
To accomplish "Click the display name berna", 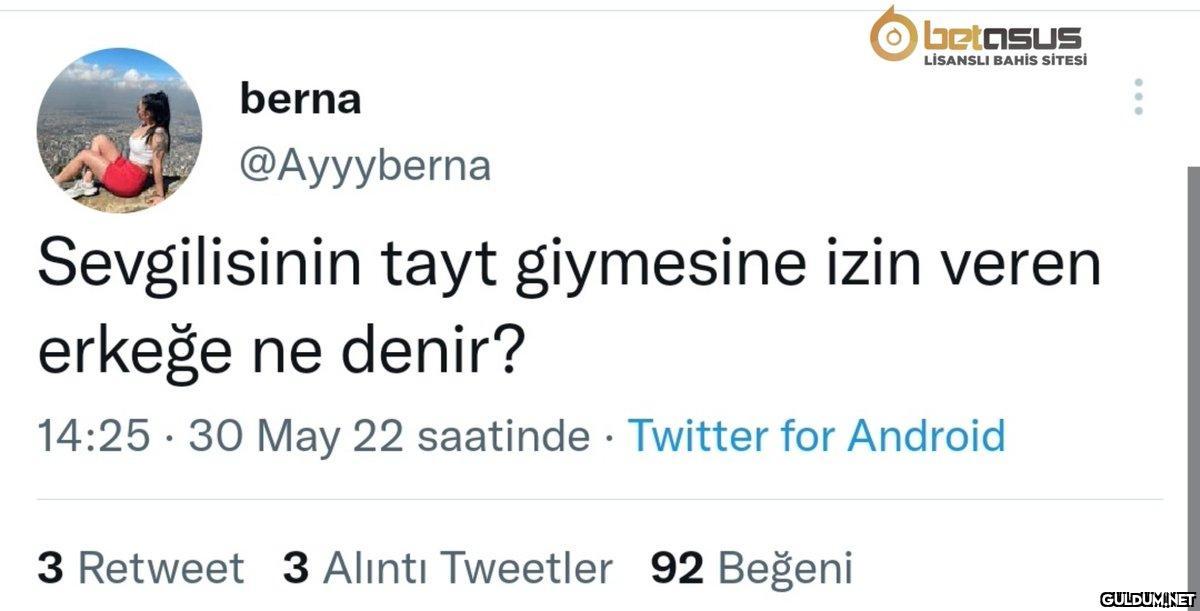I will point(300,99).
